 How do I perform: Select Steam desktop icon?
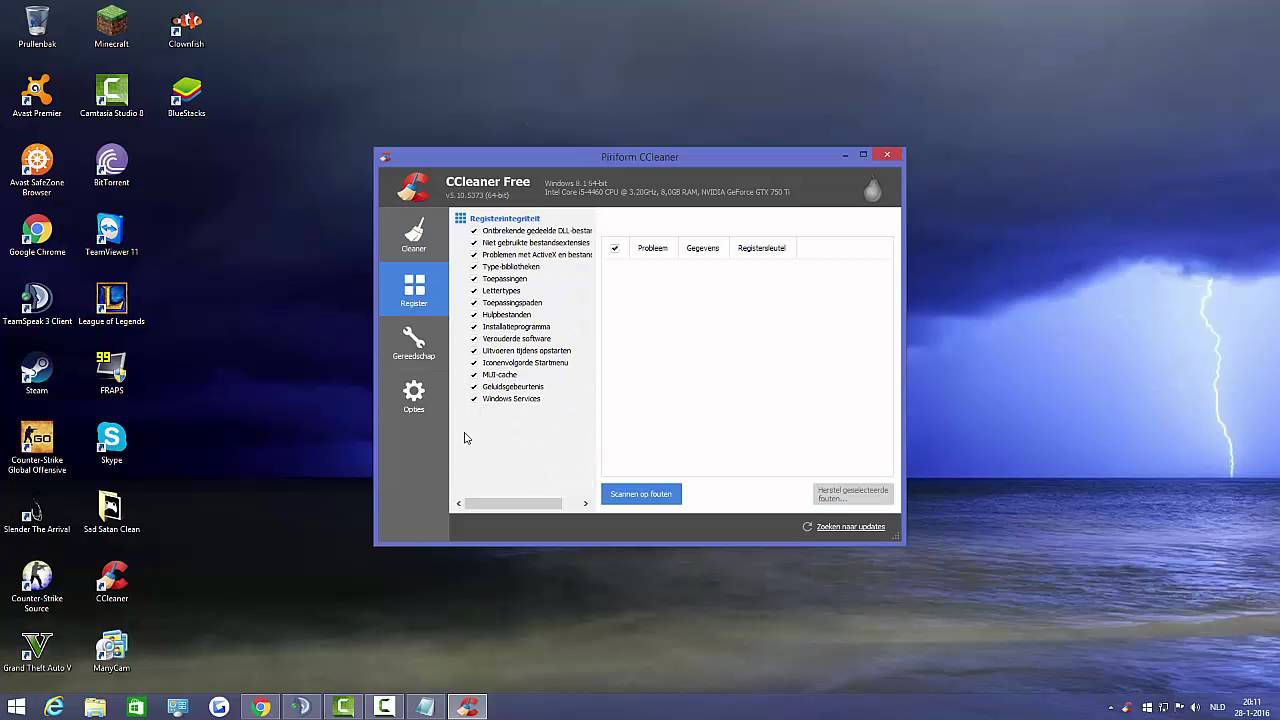[37, 372]
